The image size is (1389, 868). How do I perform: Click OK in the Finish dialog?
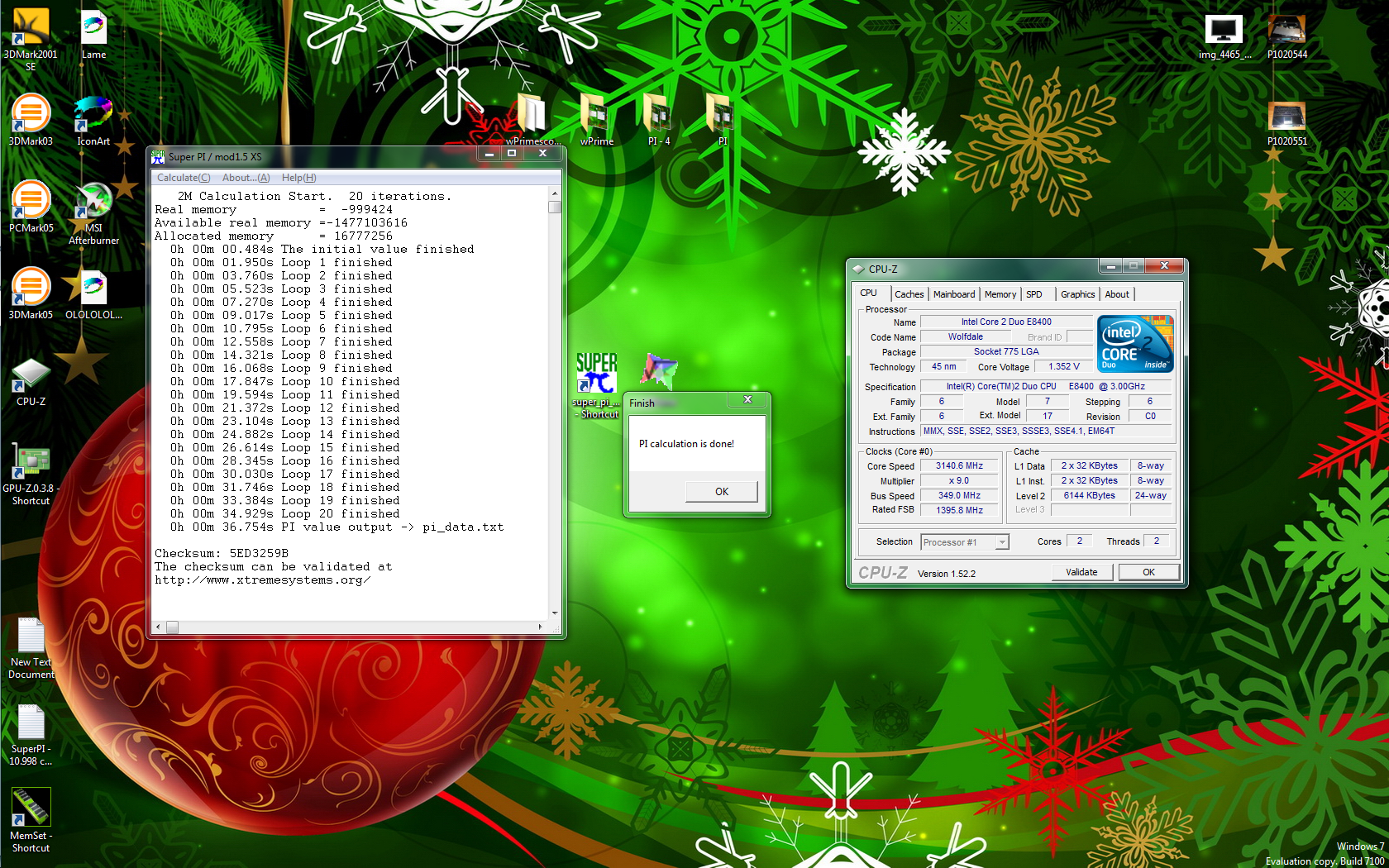pos(721,491)
